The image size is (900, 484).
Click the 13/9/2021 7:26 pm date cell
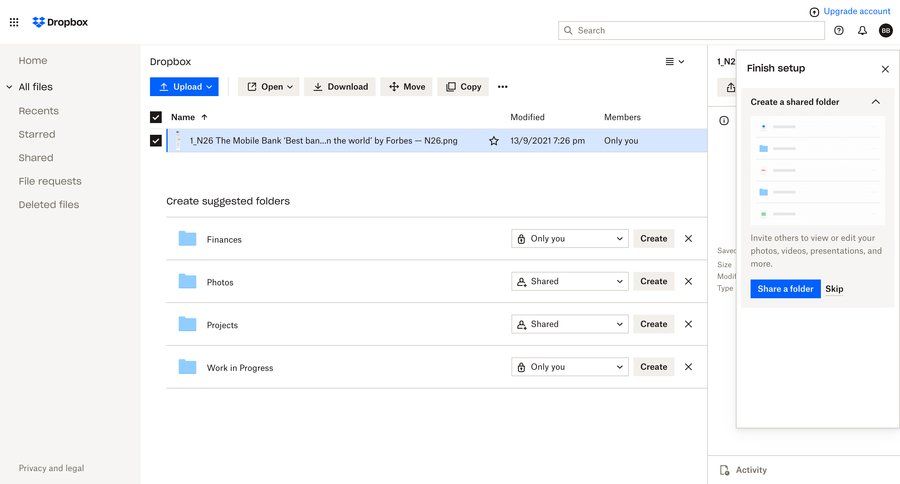pyautogui.click(x=548, y=141)
